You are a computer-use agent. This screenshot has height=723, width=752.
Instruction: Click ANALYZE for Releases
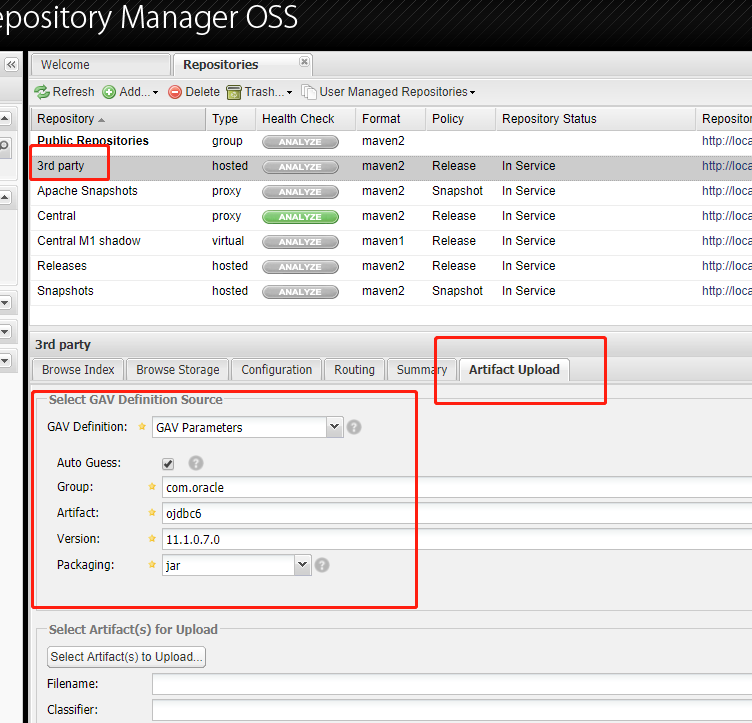(x=300, y=267)
